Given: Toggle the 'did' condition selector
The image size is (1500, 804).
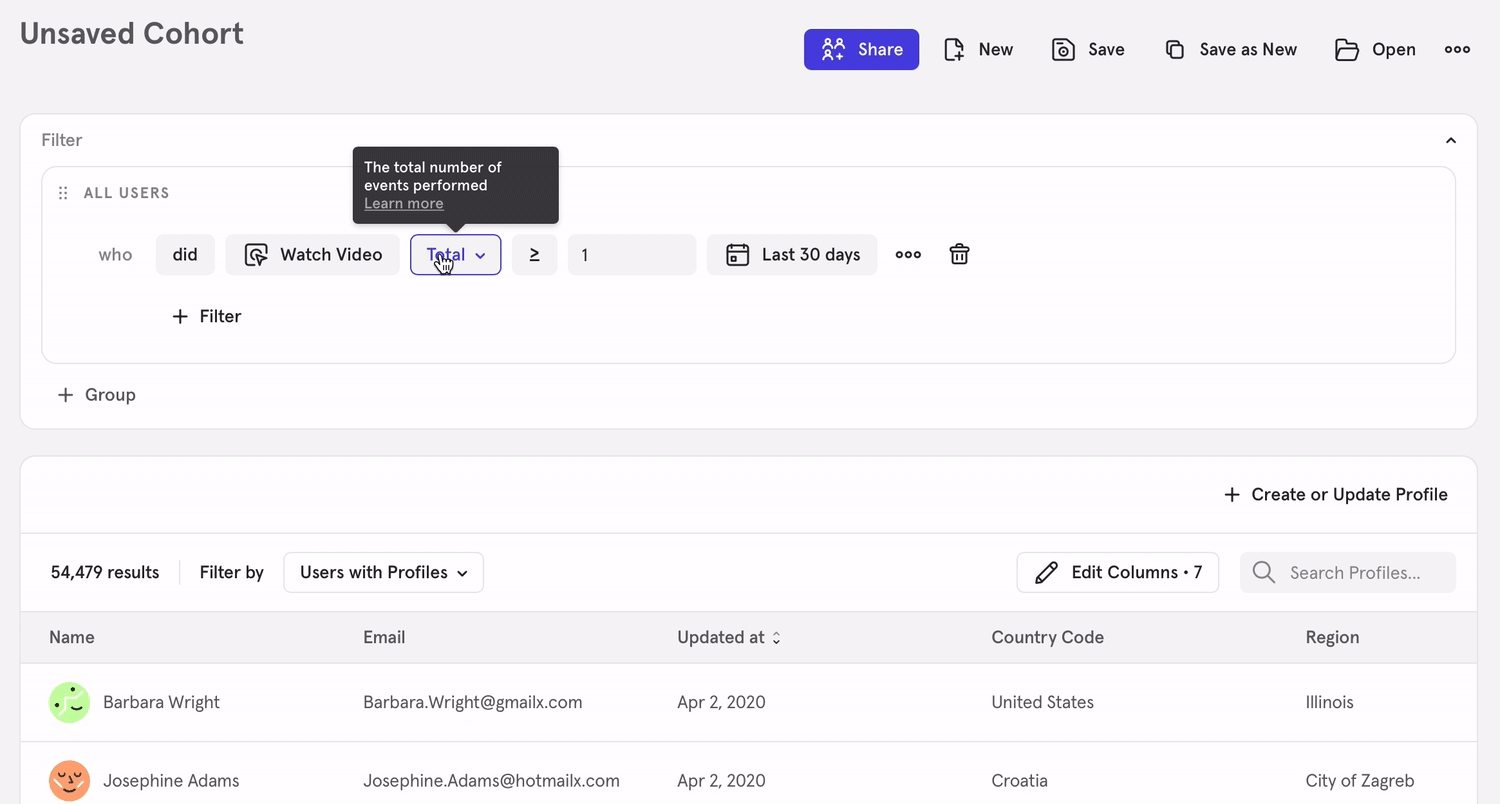Looking at the screenshot, I should [x=185, y=255].
